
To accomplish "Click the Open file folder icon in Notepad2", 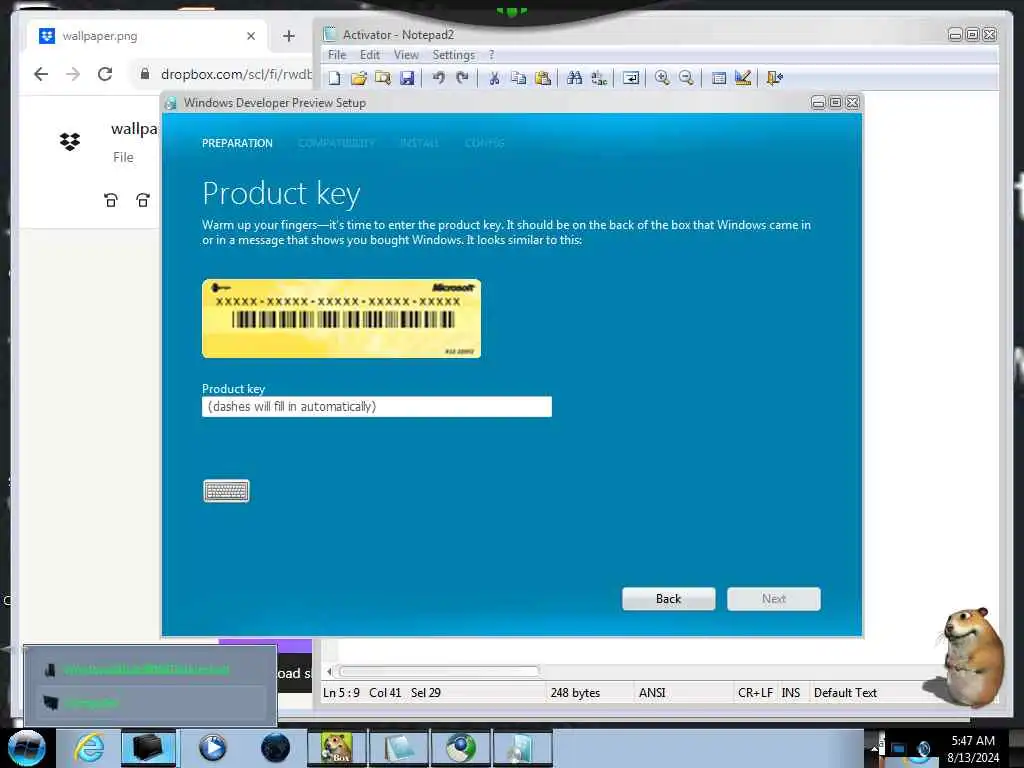I will pyautogui.click(x=359, y=78).
